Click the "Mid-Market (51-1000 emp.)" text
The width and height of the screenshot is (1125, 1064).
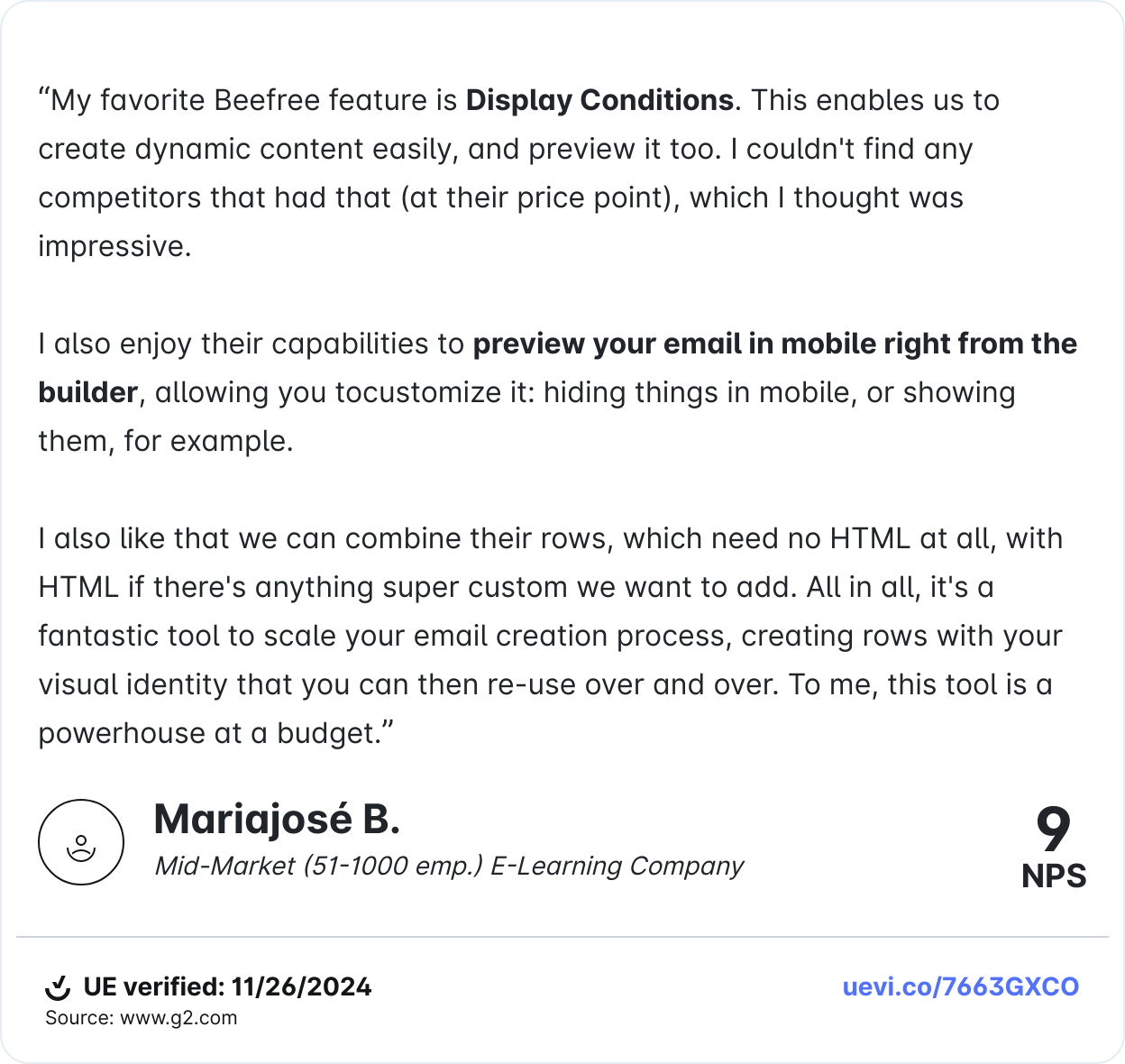tap(319, 866)
